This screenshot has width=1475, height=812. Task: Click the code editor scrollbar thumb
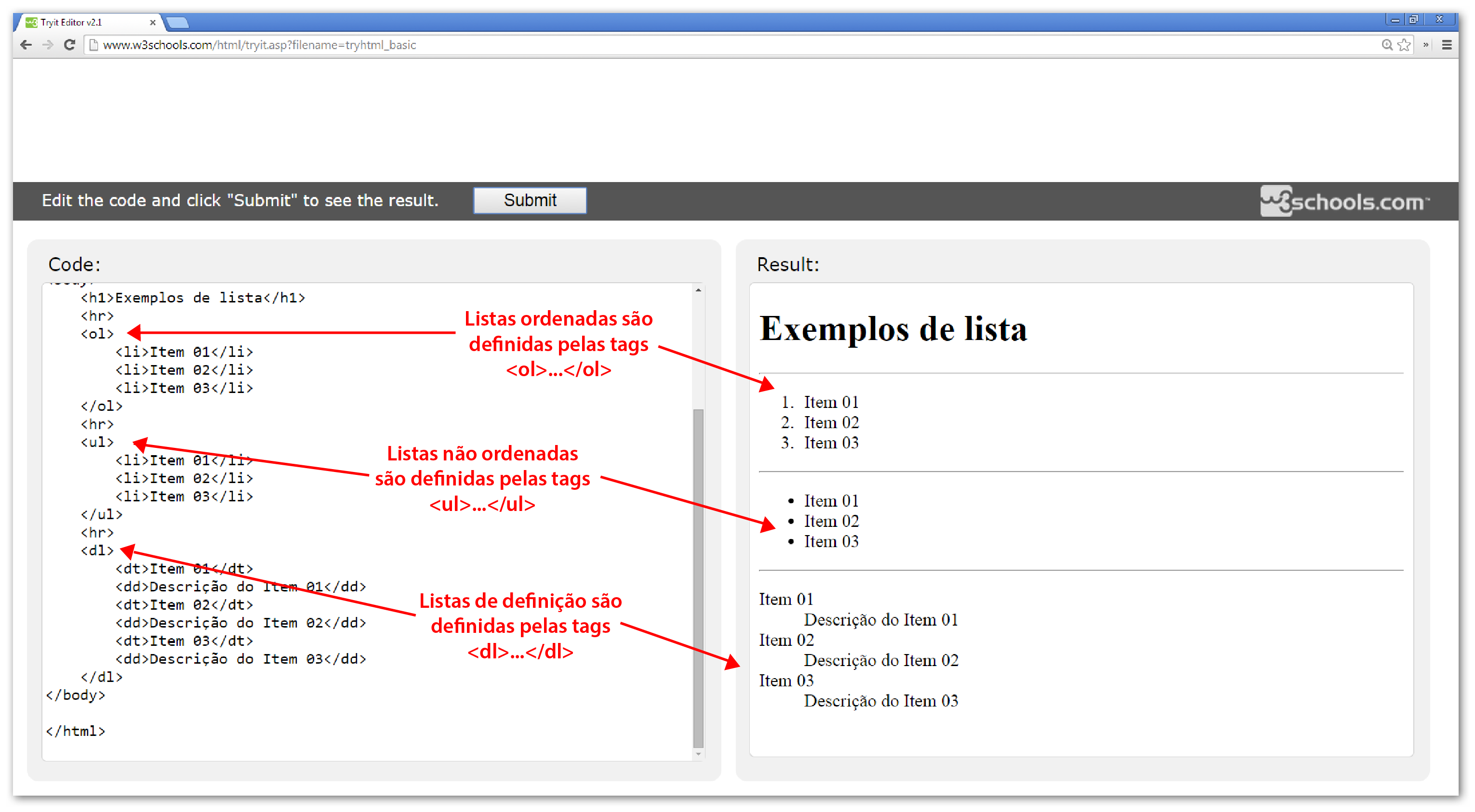698,578
